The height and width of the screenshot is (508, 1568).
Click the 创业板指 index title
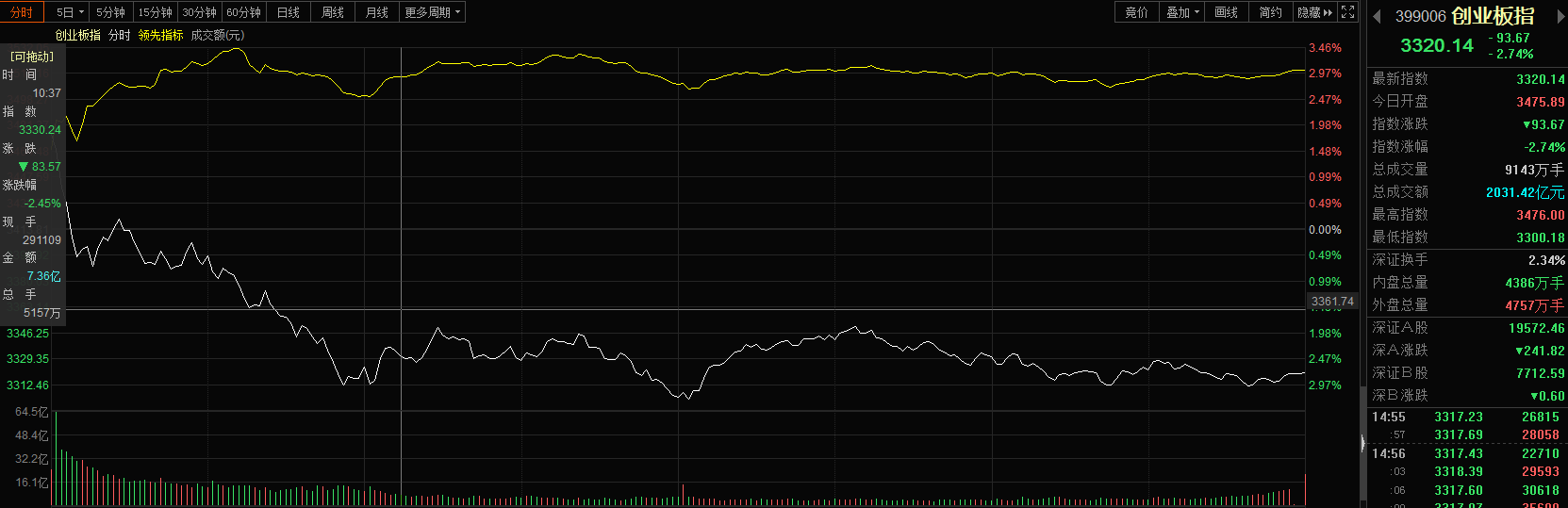pos(1493,16)
